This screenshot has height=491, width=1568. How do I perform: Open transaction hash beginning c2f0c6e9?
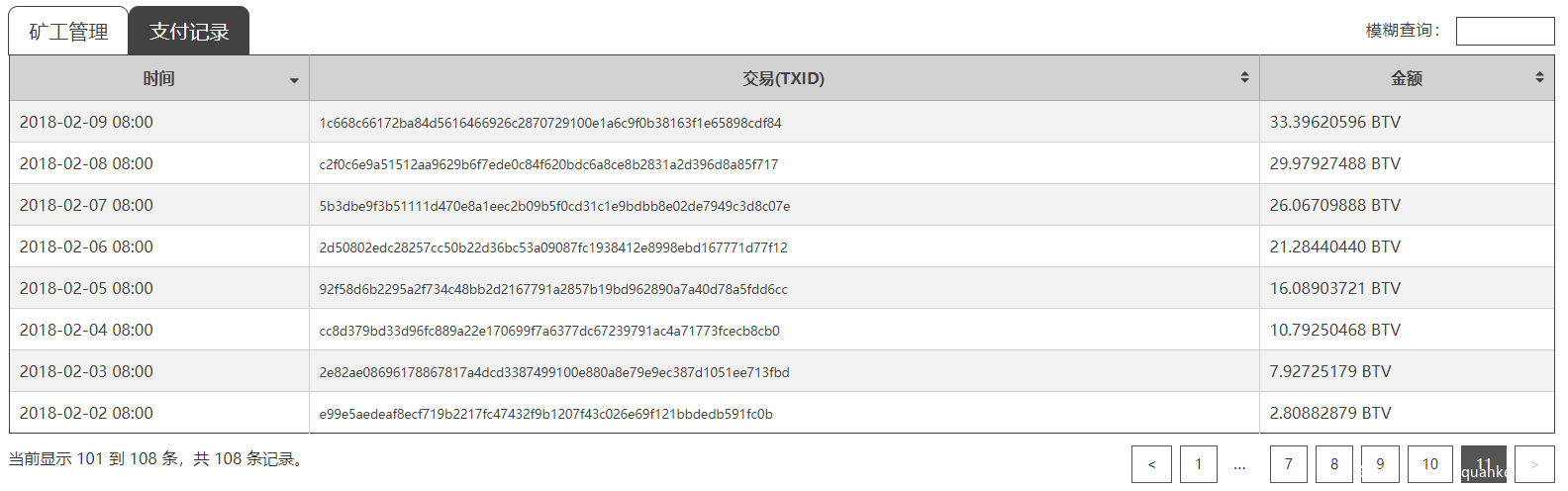[548, 164]
